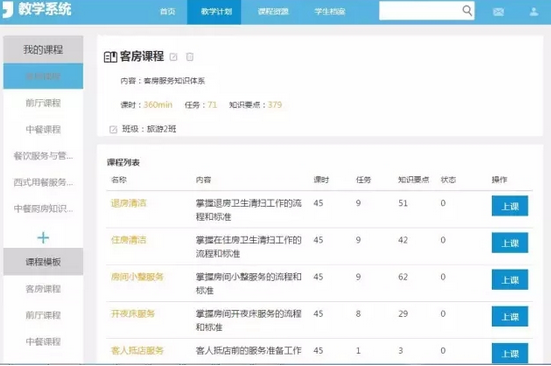This screenshot has width=551, height=366.
Task: Open the mail envelope icon
Action: (x=498, y=12)
